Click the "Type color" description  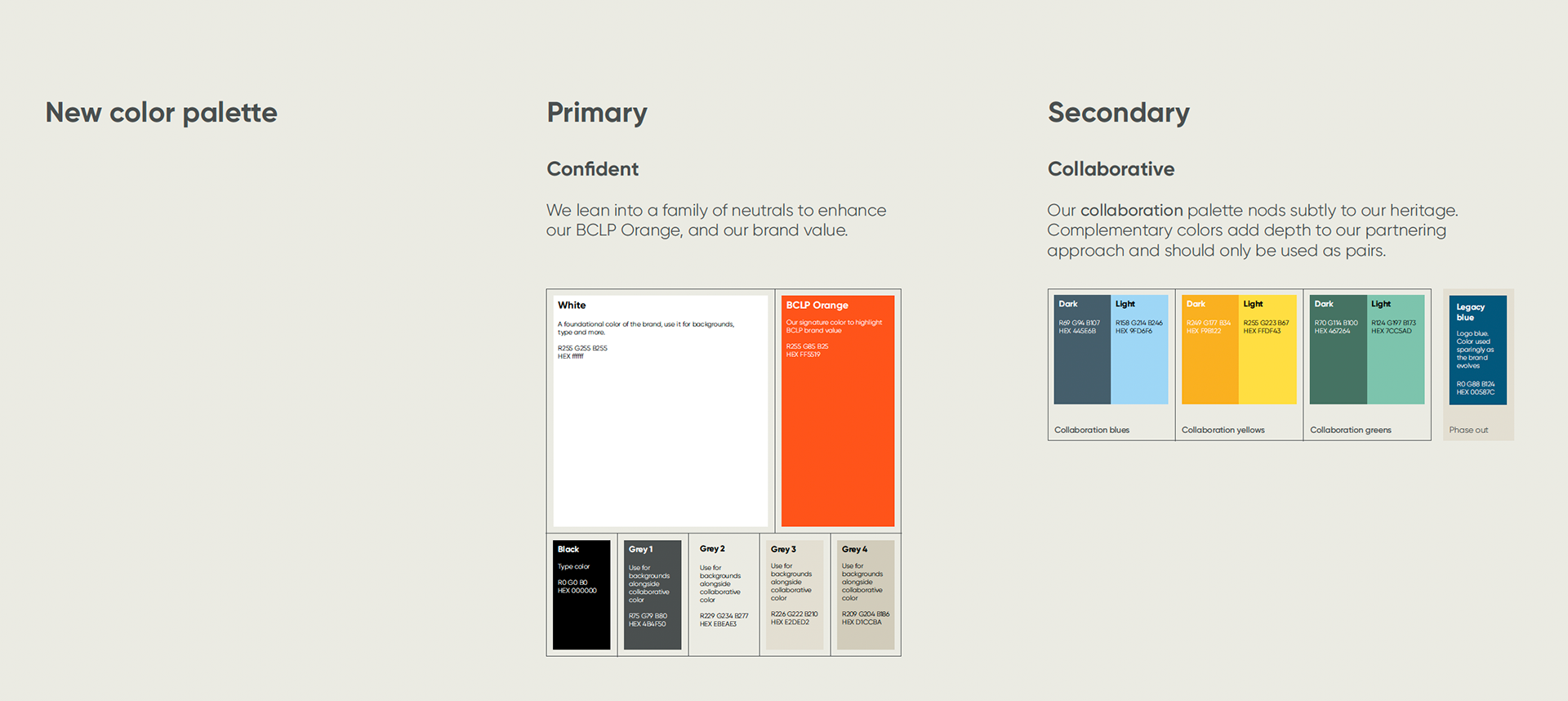point(574,566)
